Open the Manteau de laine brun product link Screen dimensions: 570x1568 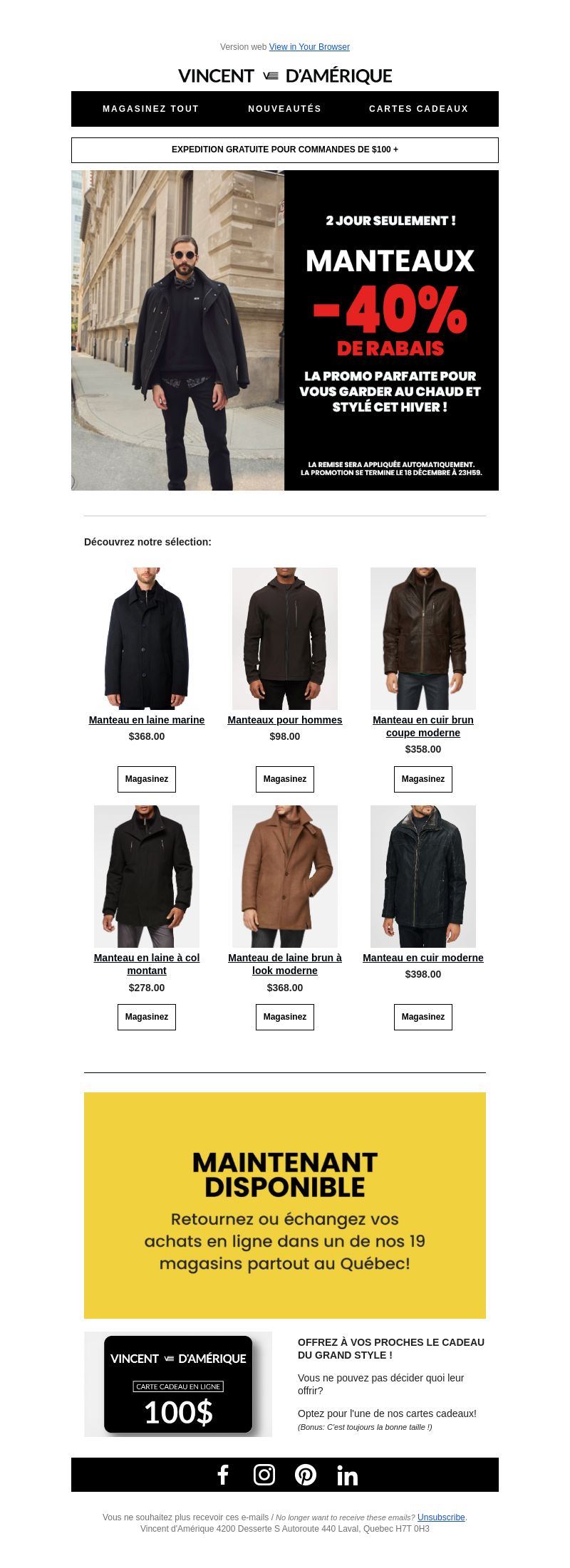click(x=285, y=964)
